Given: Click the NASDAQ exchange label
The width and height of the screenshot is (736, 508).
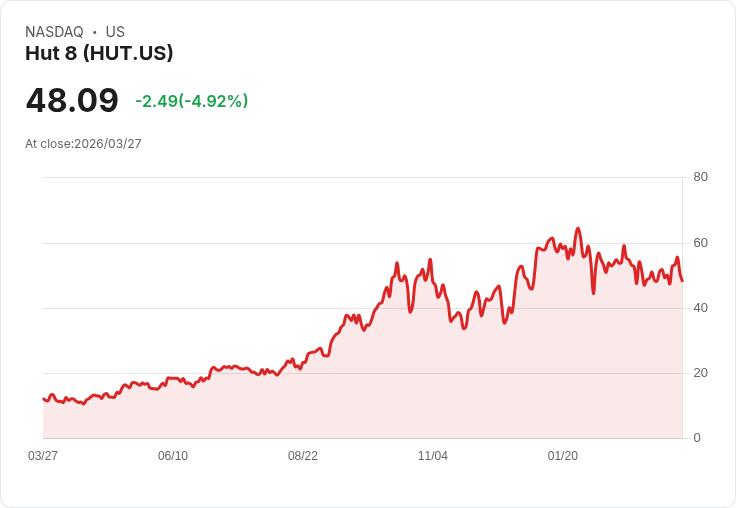Looking at the screenshot, I should coord(54,32).
